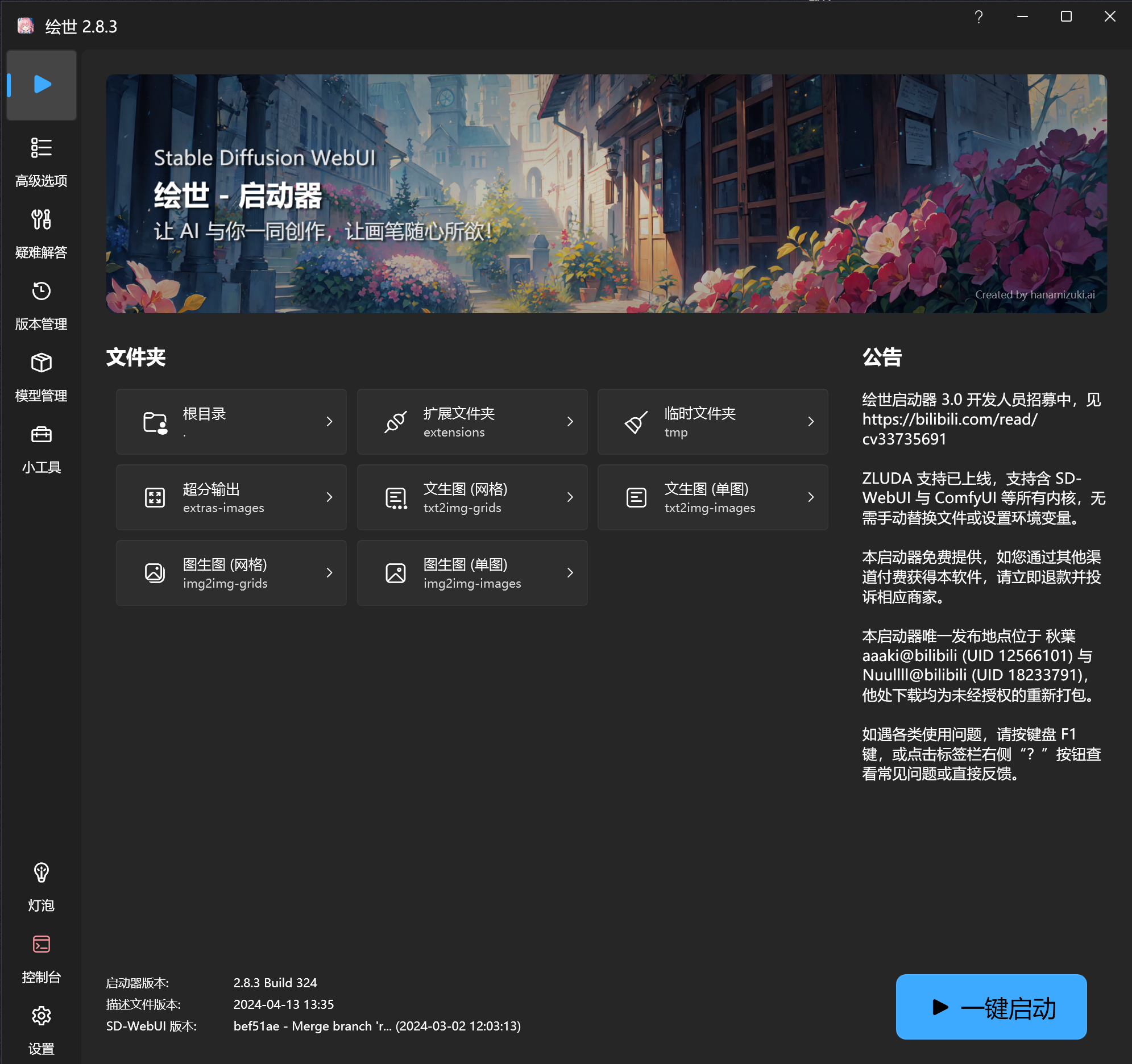Open 模型管理 cube icon

click(x=42, y=363)
